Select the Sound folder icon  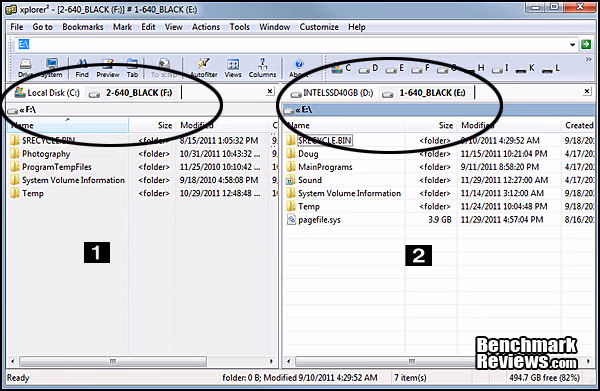click(291, 180)
